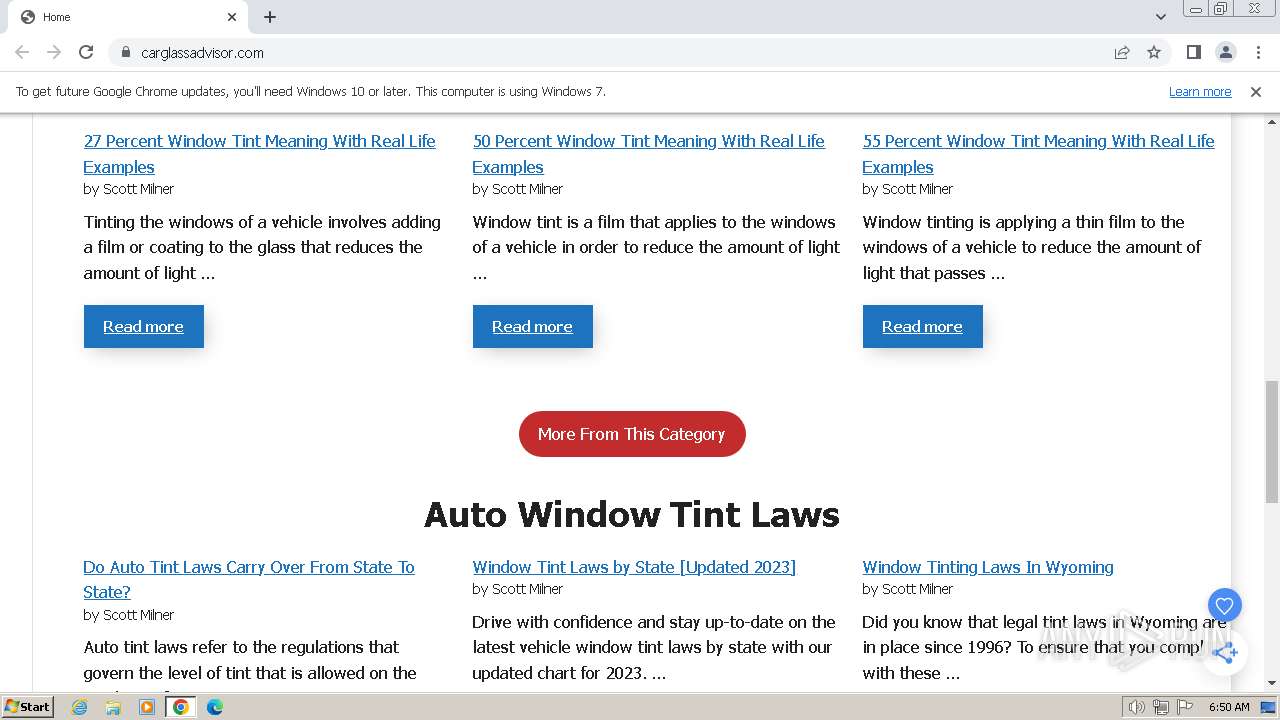Click the show desktop icon beside the clock

tap(1268, 707)
